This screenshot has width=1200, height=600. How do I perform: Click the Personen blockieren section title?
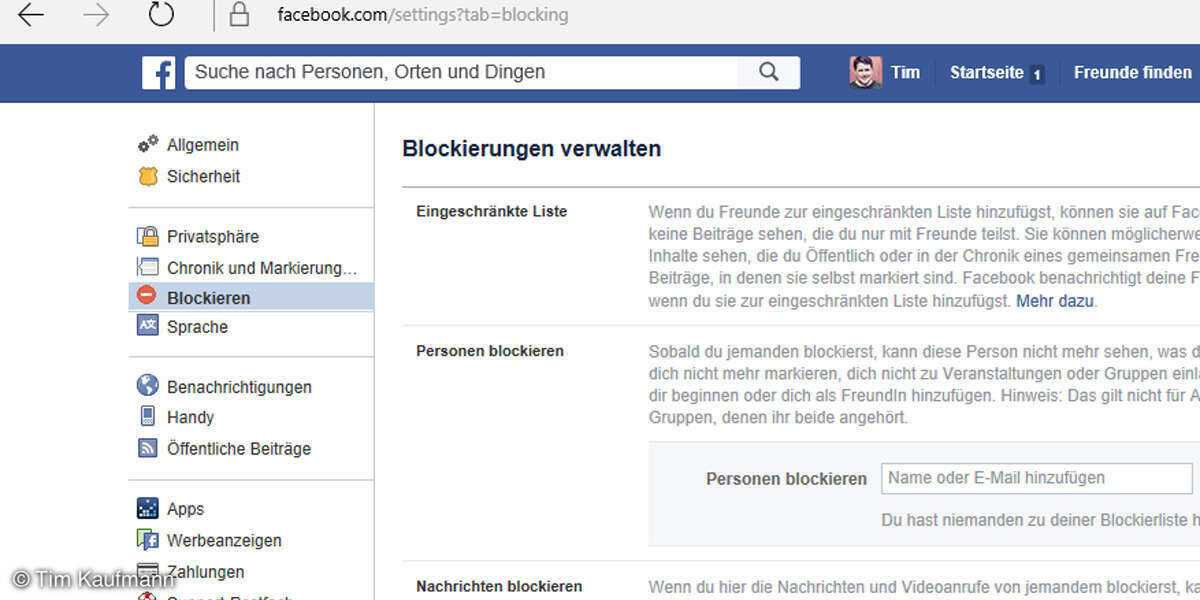(x=490, y=351)
